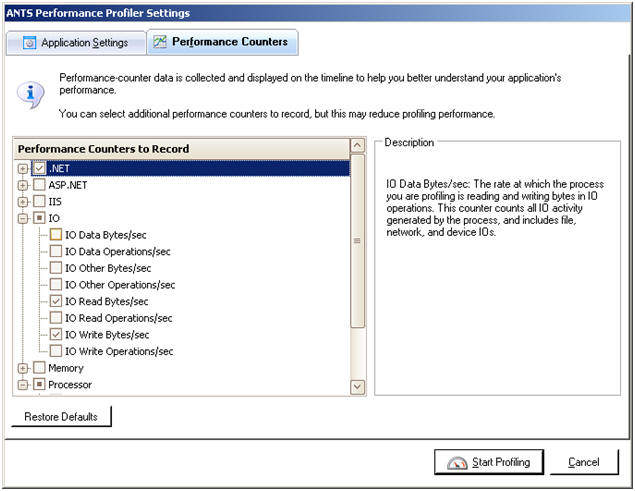Select IO Data Bytes/sec label
This screenshot has height=491, width=635.
tap(106, 235)
